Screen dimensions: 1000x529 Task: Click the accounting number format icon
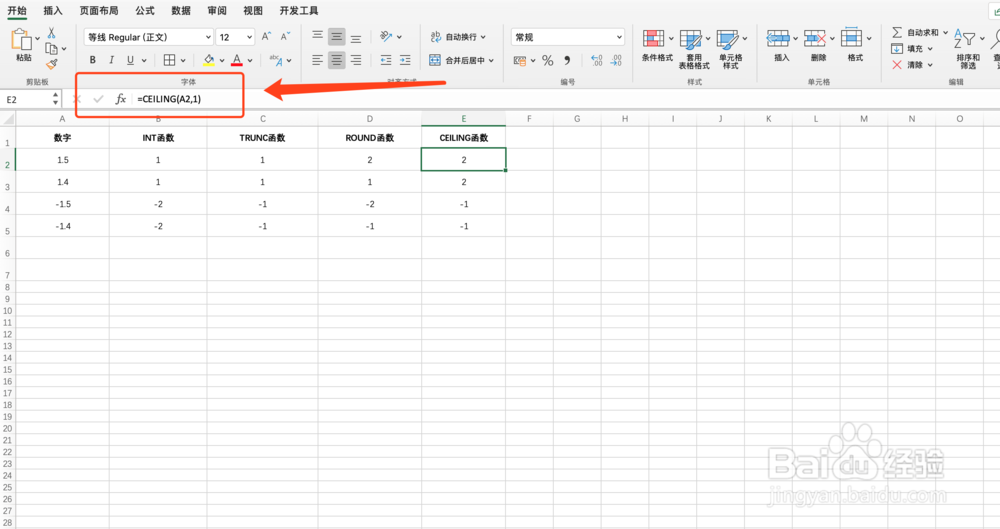pos(520,61)
